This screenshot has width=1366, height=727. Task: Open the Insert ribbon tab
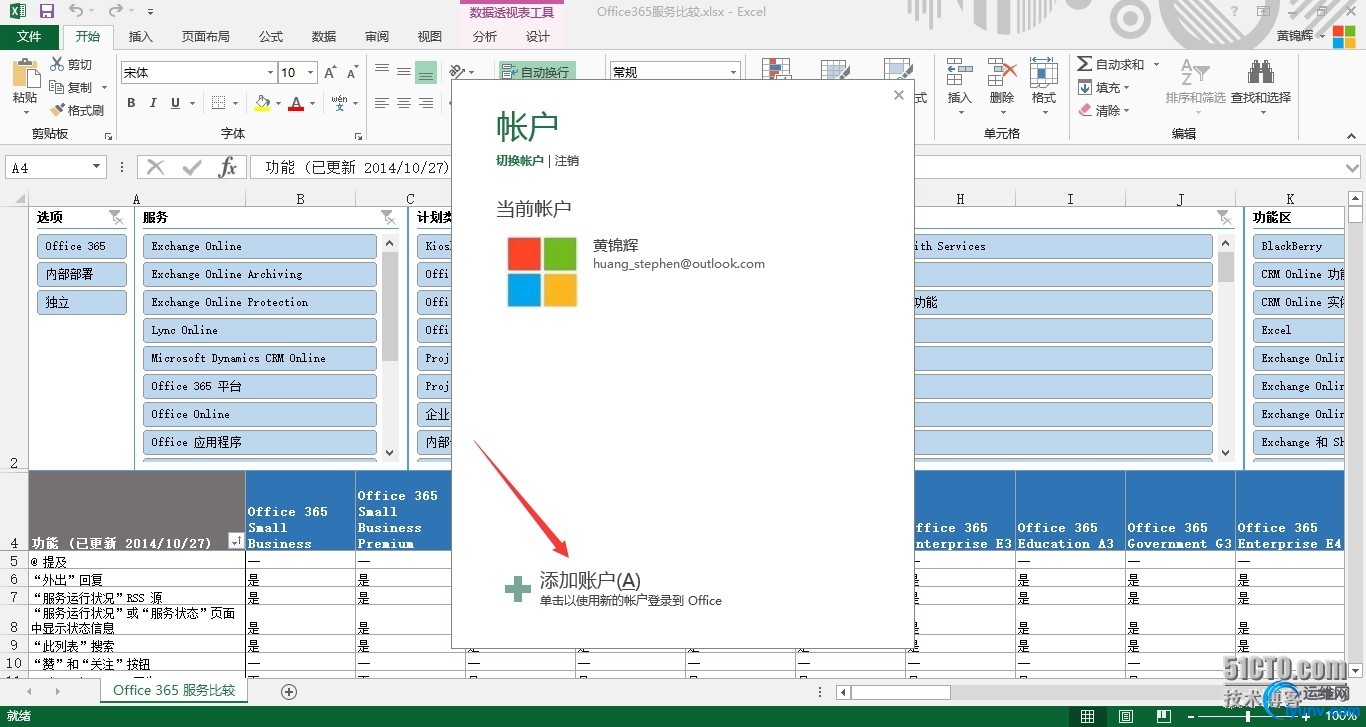141,36
